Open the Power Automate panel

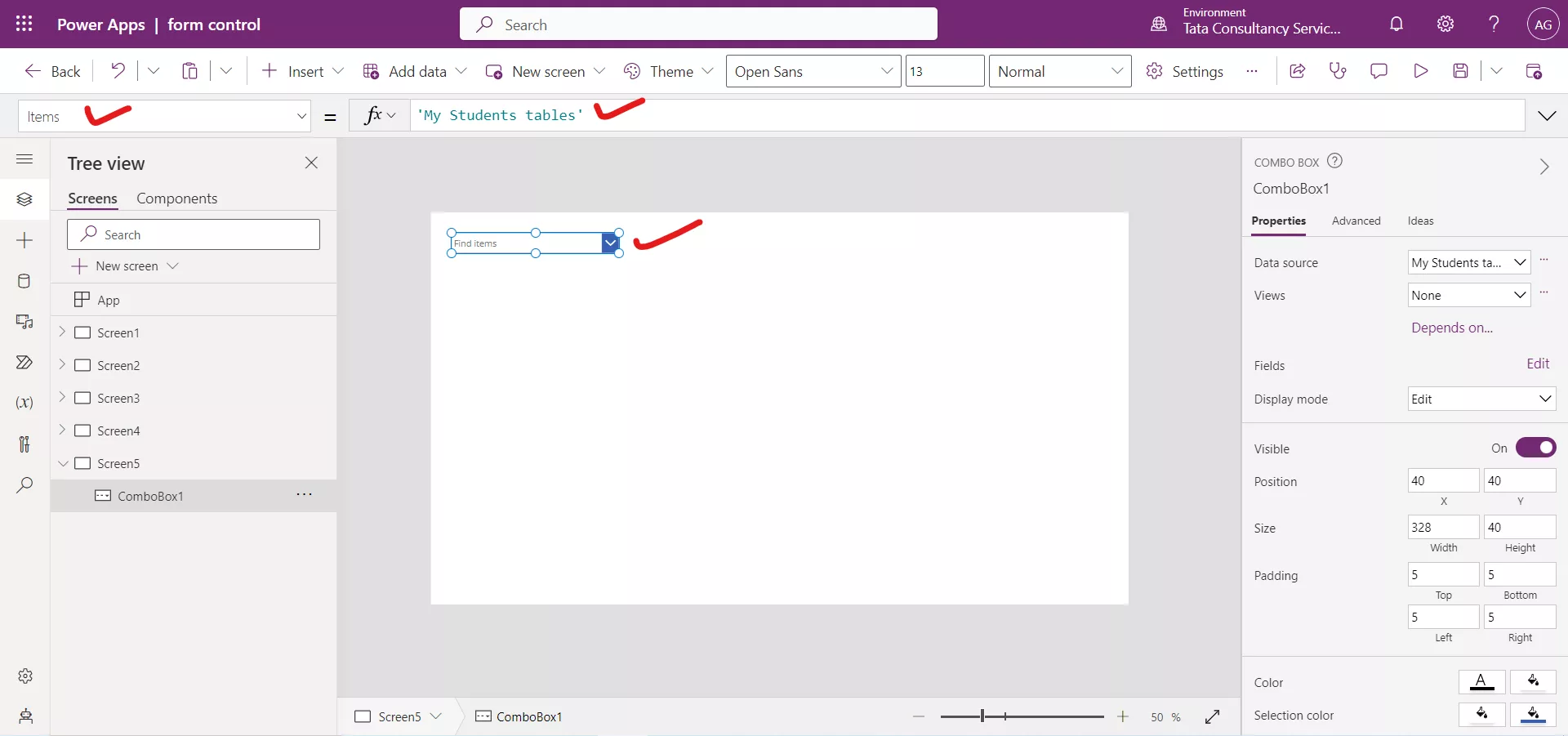coord(24,363)
